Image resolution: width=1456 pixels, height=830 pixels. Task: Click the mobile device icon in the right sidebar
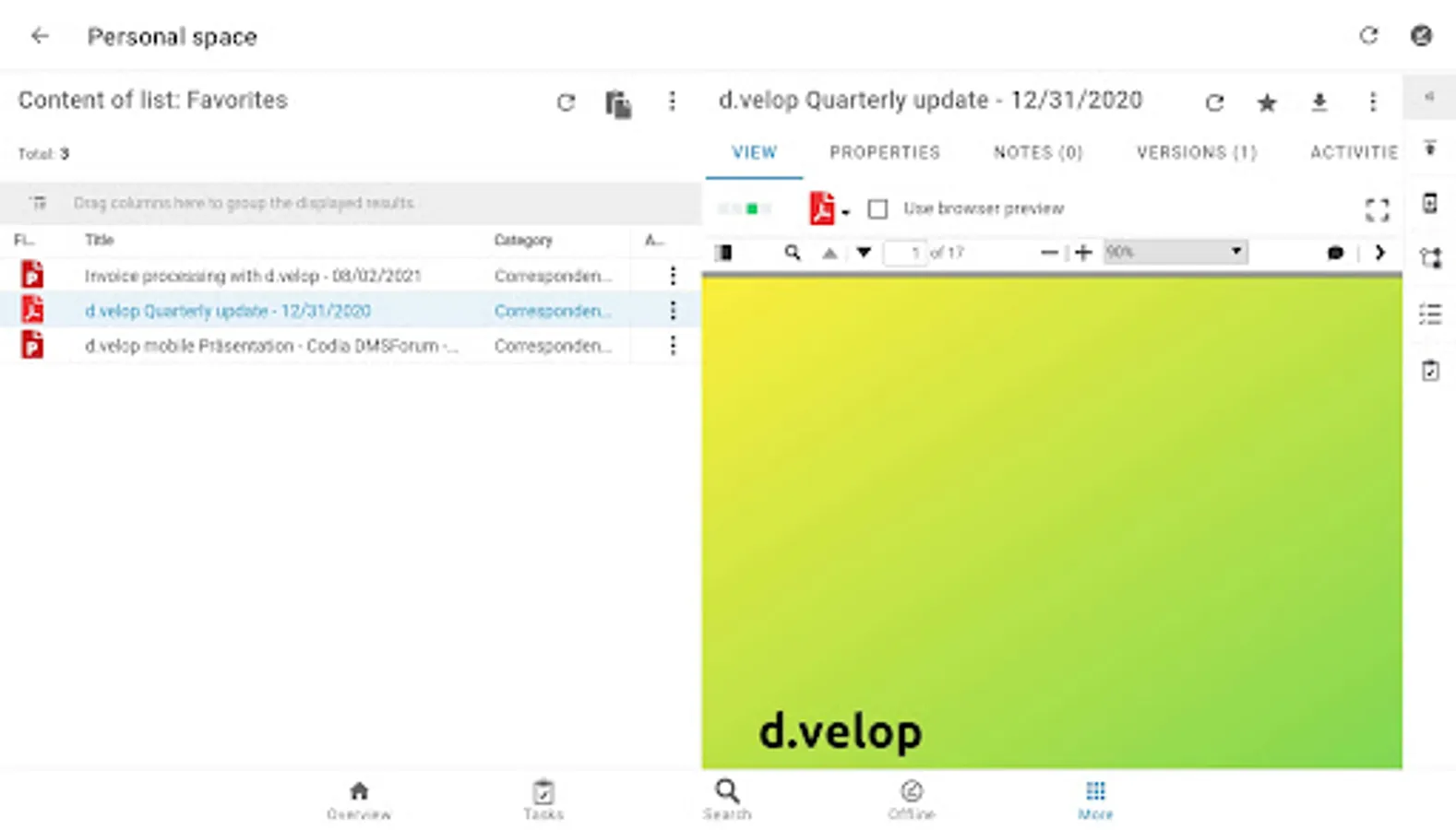click(1430, 203)
